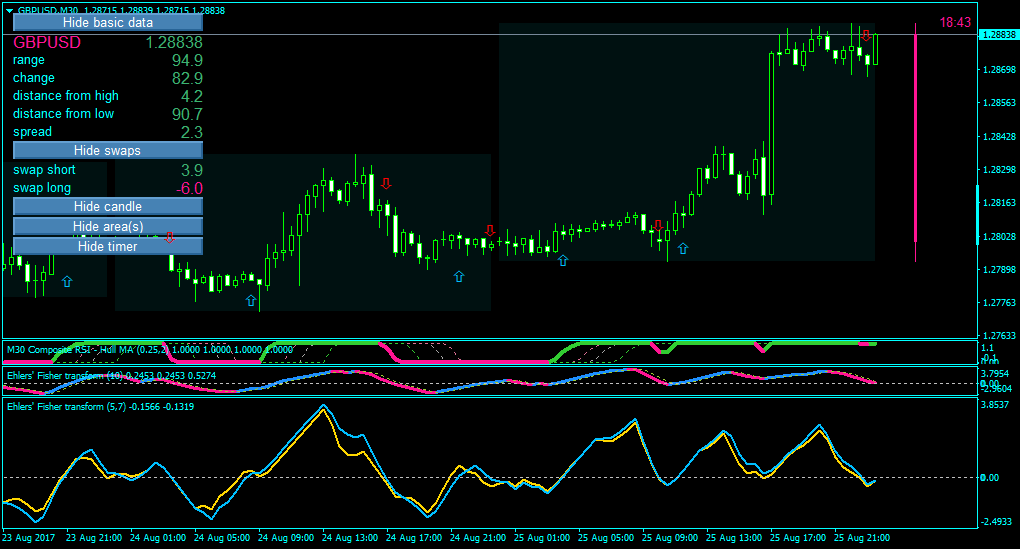
Task: Select the blue up arrow near 24 Aug 21:00
Action: click(x=459, y=276)
